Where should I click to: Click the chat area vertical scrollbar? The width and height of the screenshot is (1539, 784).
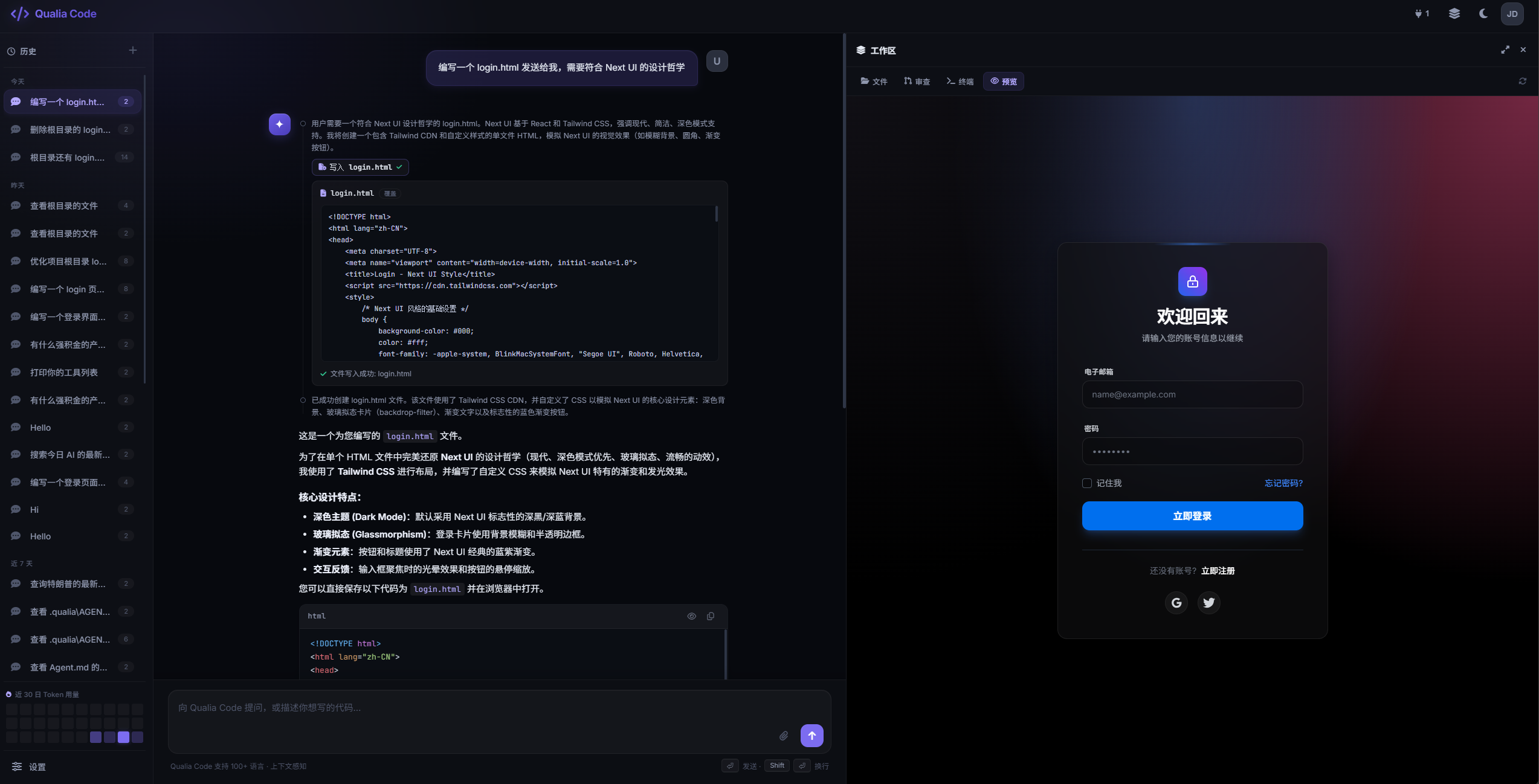tap(844, 220)
